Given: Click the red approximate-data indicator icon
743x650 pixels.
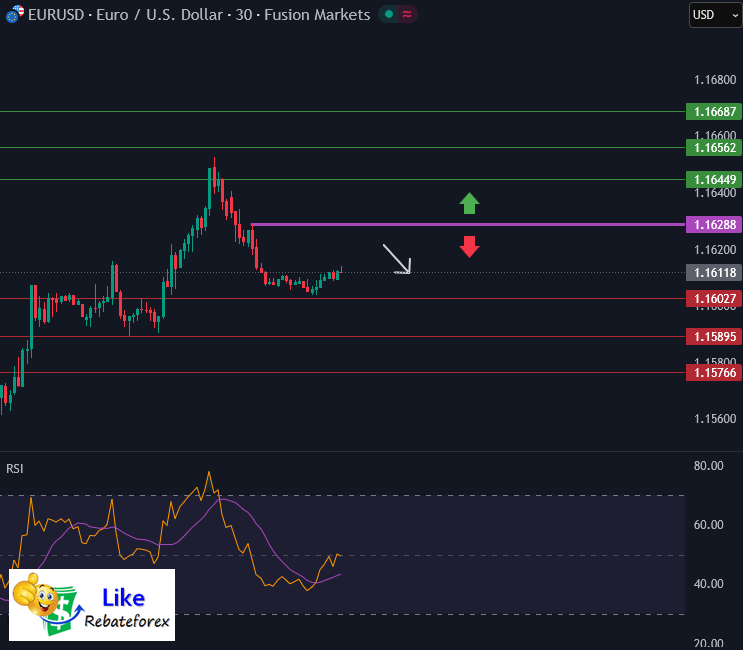Looking at the screenshot, I should tap(407, 15).
